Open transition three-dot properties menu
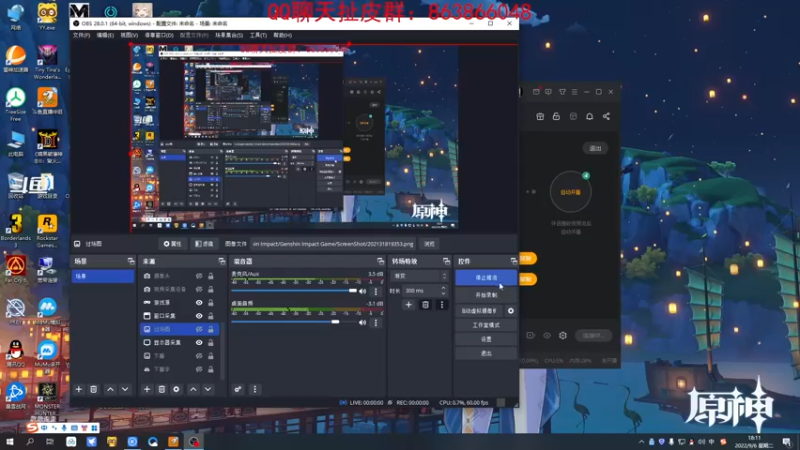800x450 pixels. click(442, 305)
